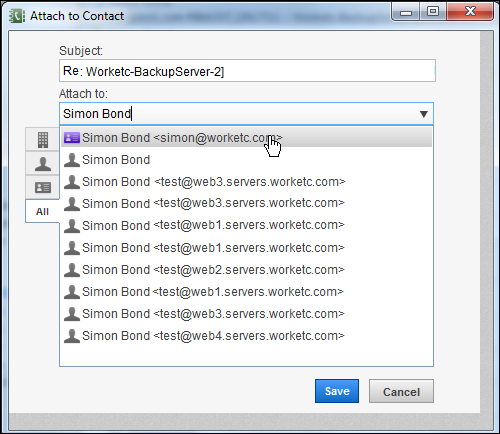Viewport: 500px width, 434px height.
Task: Click the WORKetc app icon in title bar
Action: pyautogui.click(x=17, y=16)
